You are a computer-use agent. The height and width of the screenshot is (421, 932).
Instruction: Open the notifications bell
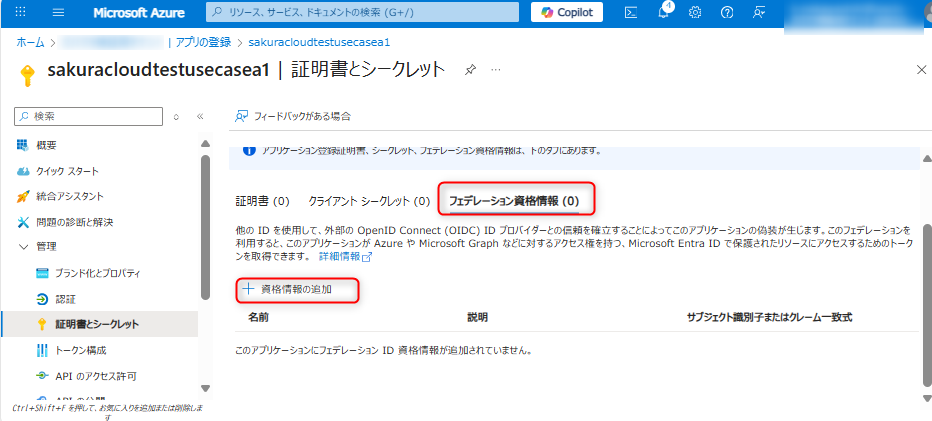(664, 12)
